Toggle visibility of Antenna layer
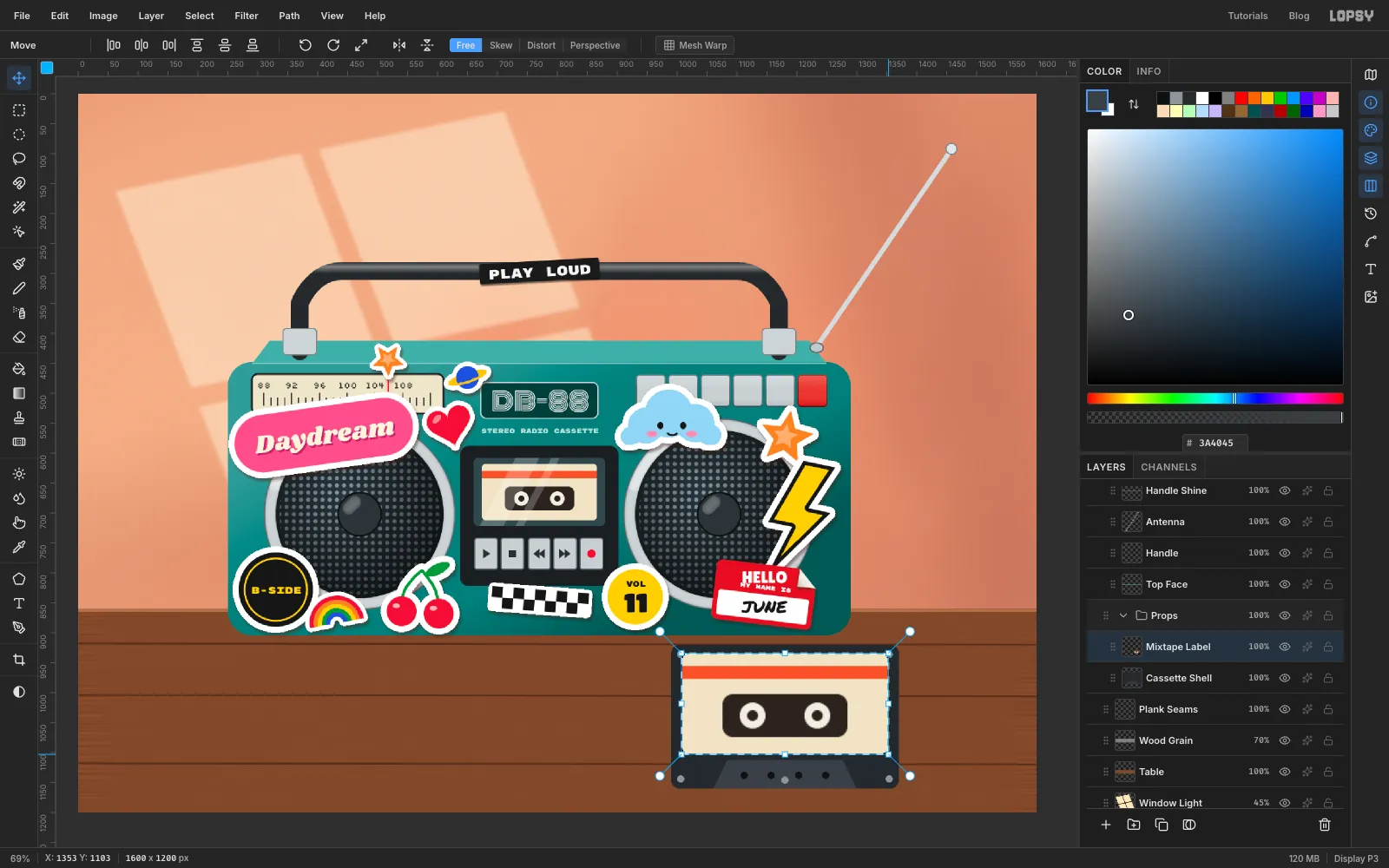The image size is (1389, 868). (1285, 522)
